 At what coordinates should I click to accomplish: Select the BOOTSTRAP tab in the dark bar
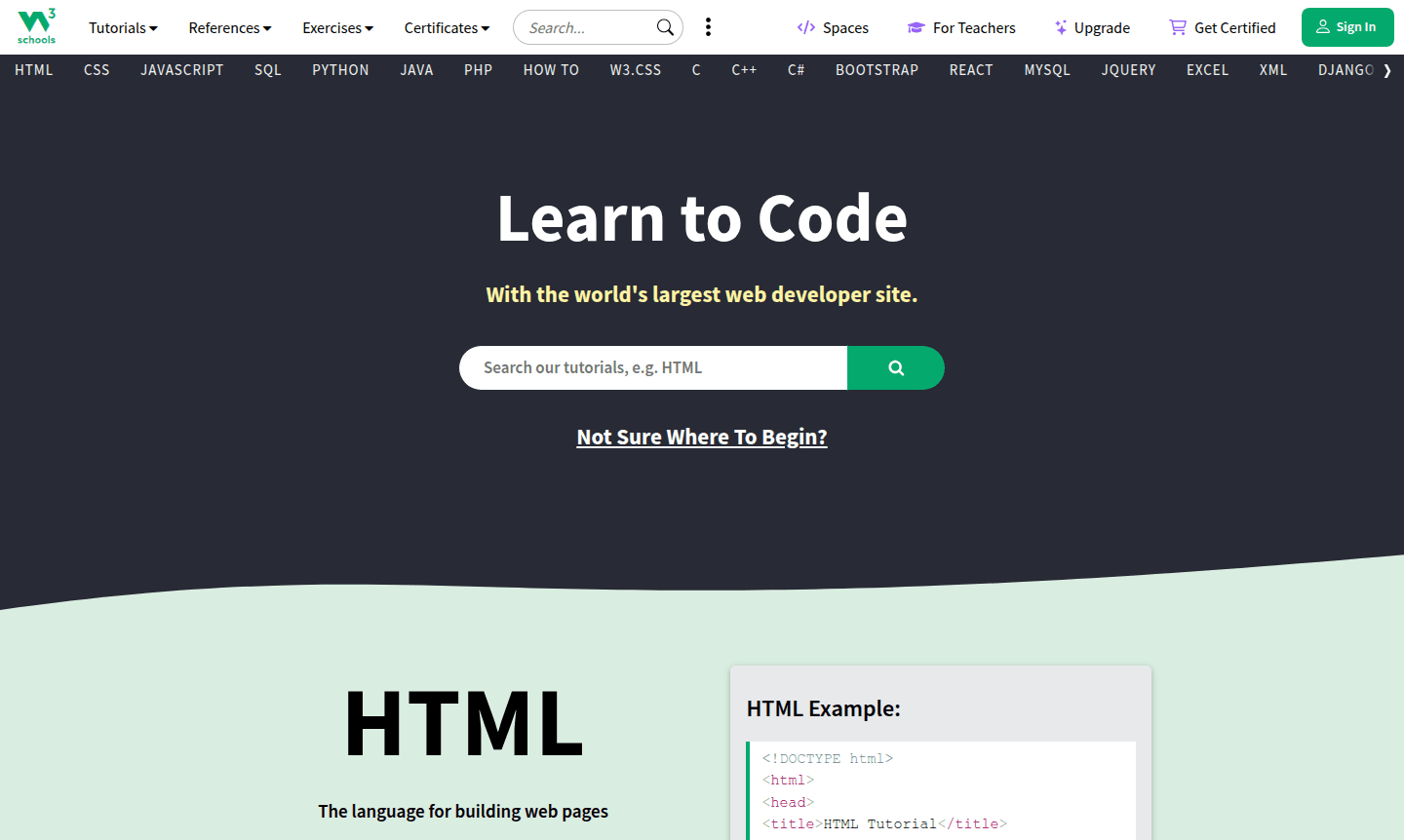[877, 69]
